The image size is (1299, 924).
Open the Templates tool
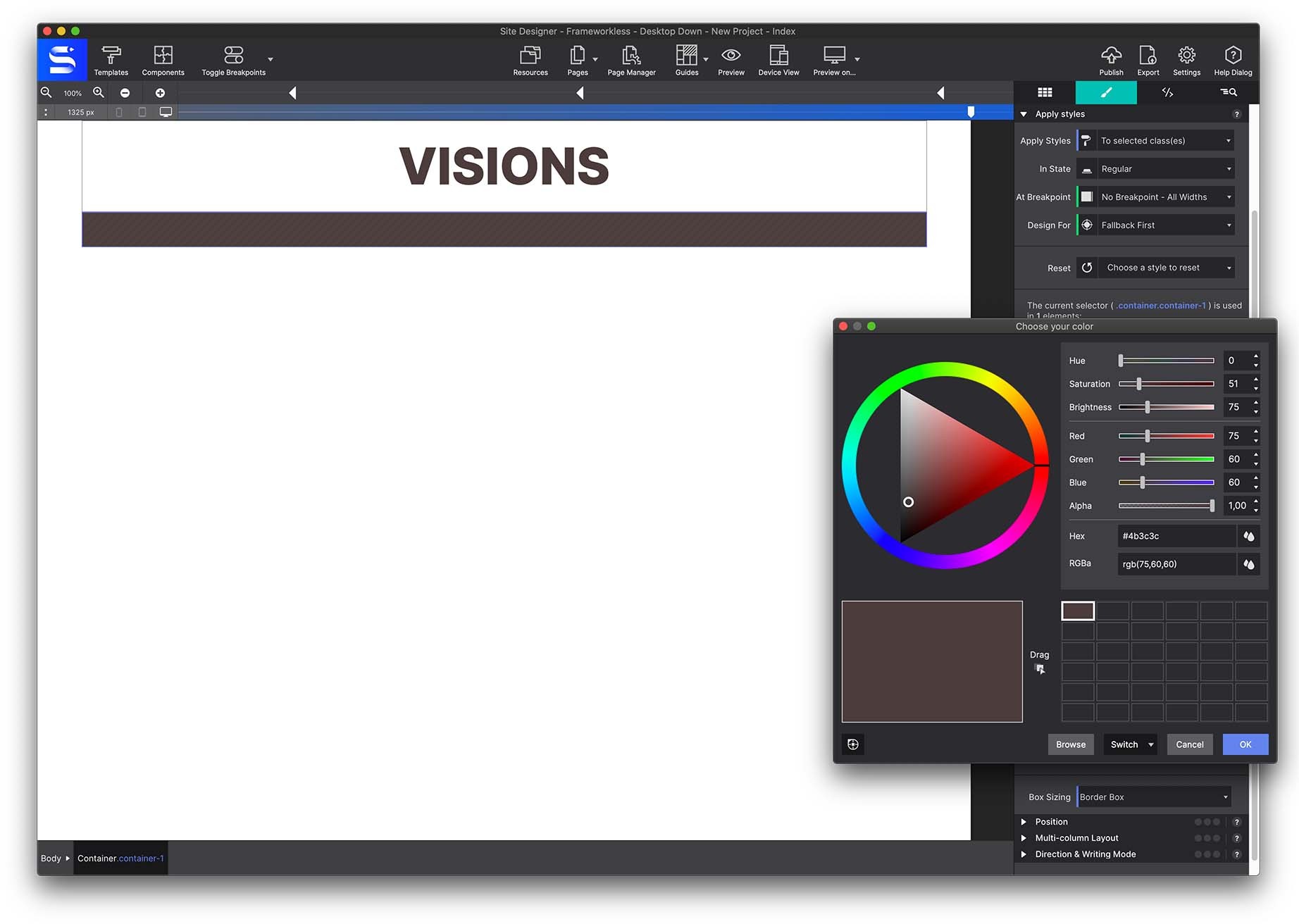[x=111, y=61]
